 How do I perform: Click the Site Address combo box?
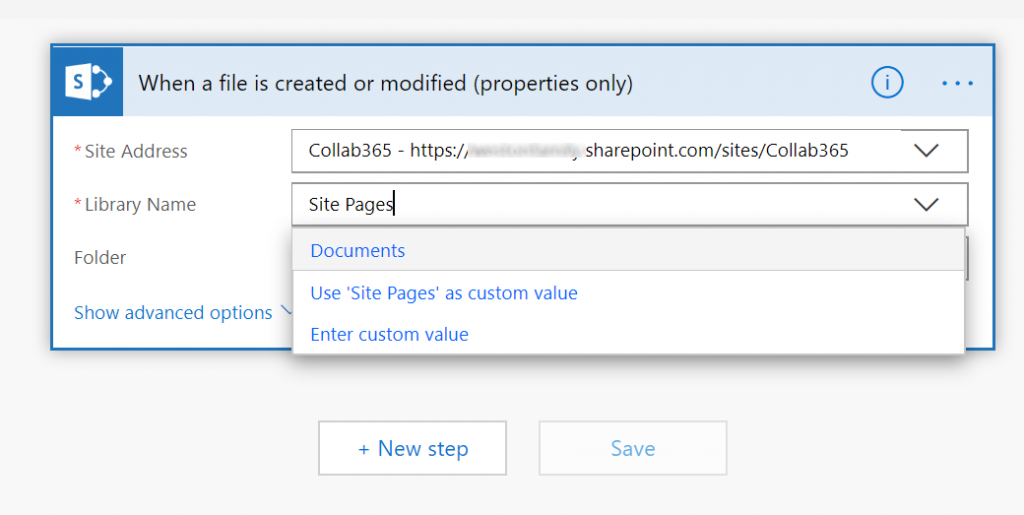[x=630, y=151]
